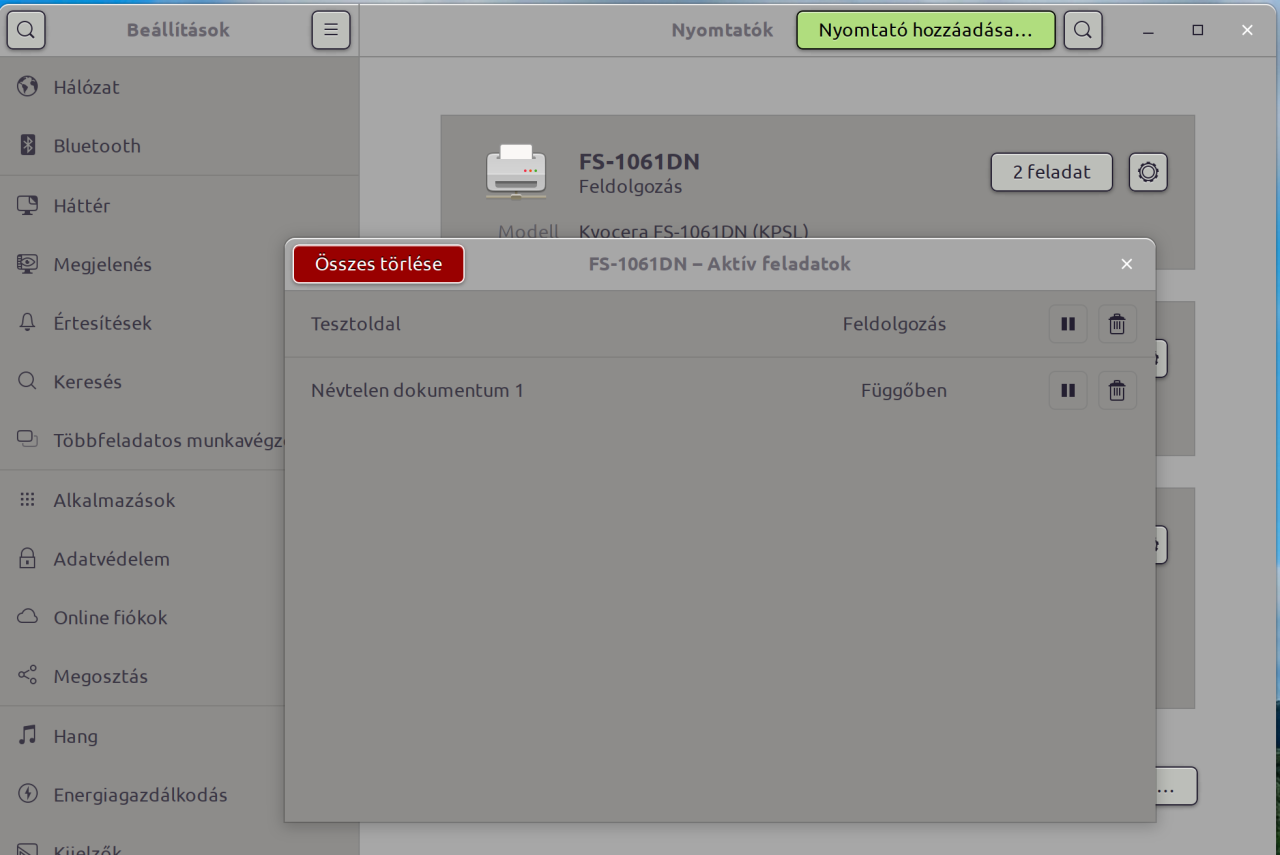Open the 2 feladat jobs button
The height and width of the screenshot is (855, 1280).
point(1051,172)
